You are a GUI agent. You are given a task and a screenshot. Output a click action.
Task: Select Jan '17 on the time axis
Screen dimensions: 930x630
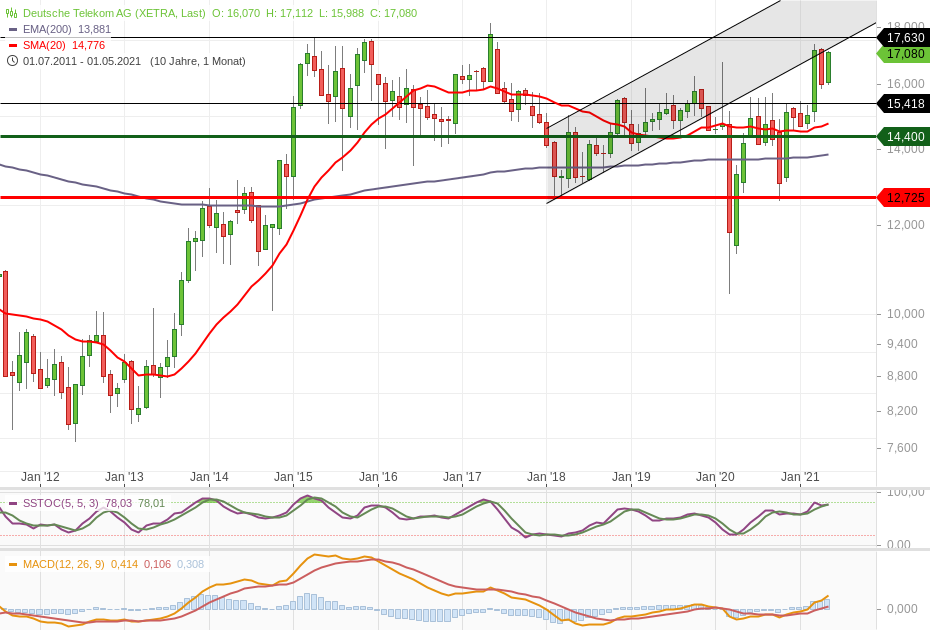463,476
